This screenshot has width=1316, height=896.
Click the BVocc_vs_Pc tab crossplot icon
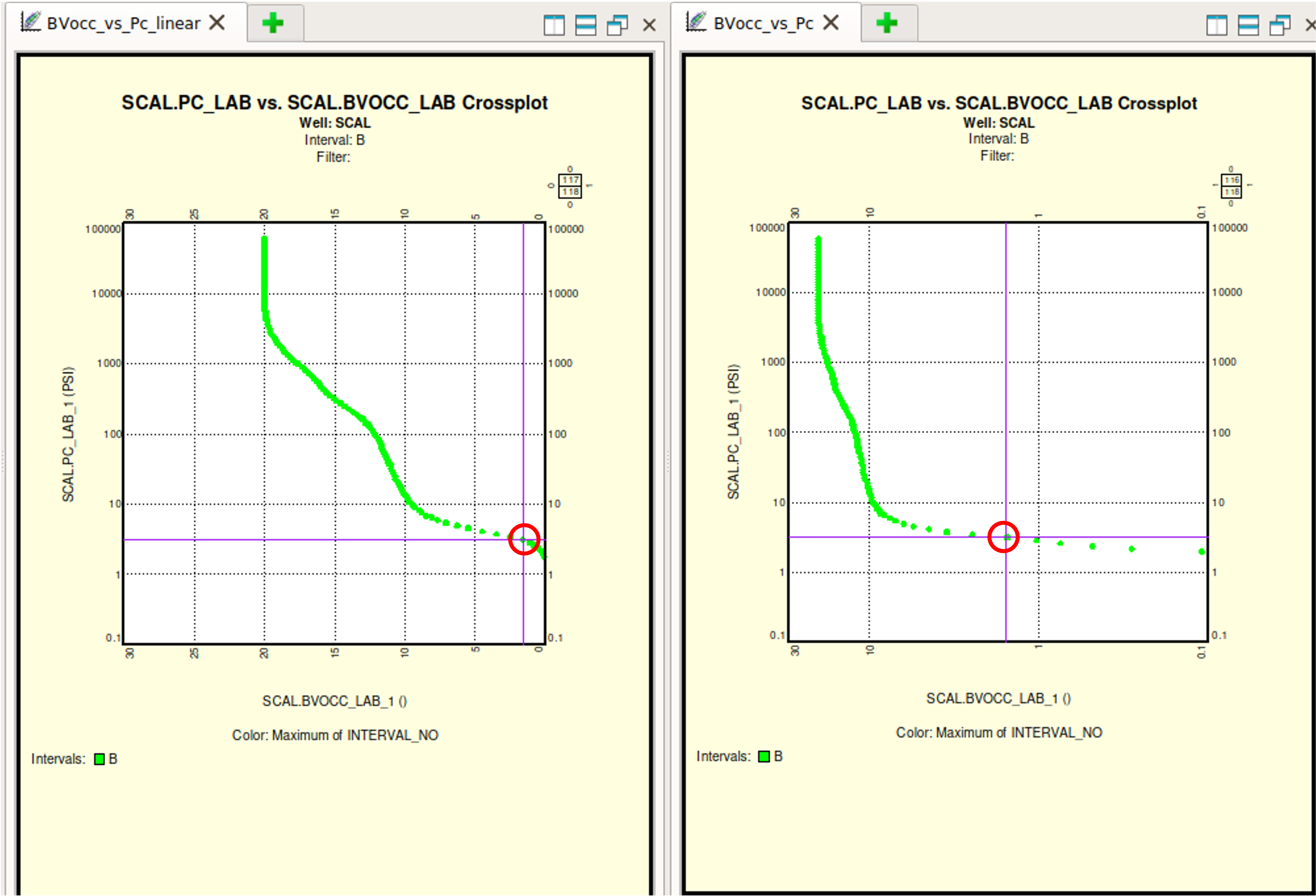(x=696, y=22)
